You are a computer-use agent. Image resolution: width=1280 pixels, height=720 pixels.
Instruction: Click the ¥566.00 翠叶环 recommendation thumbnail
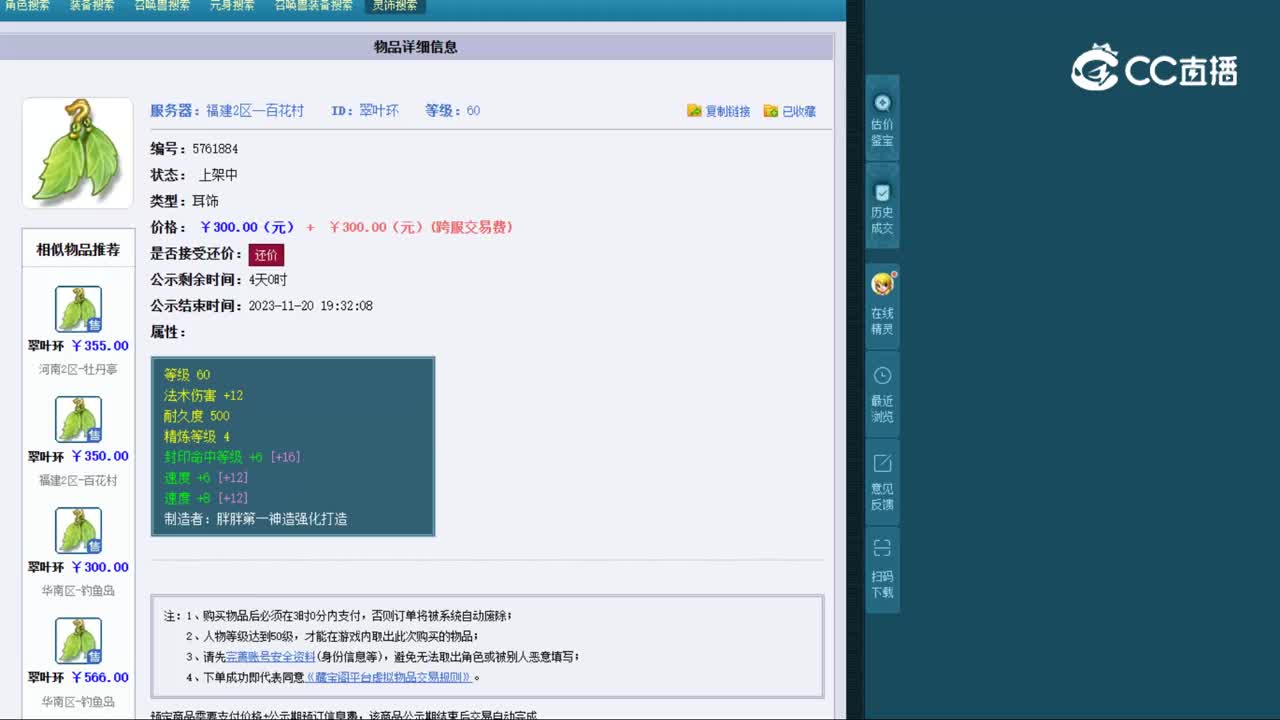tap(77, 640)
